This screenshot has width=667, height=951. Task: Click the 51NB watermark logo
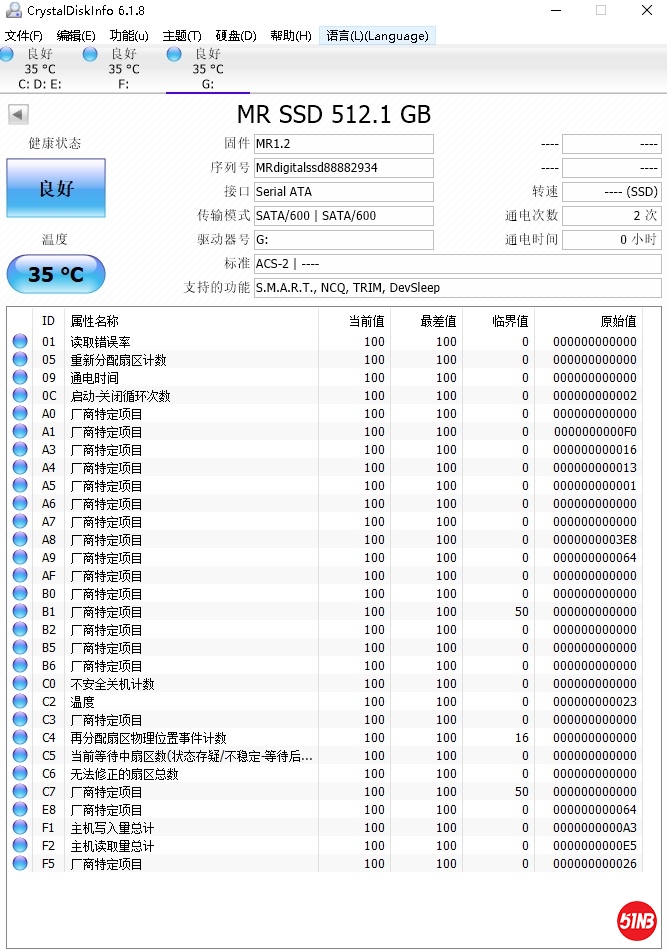point(635,920)
